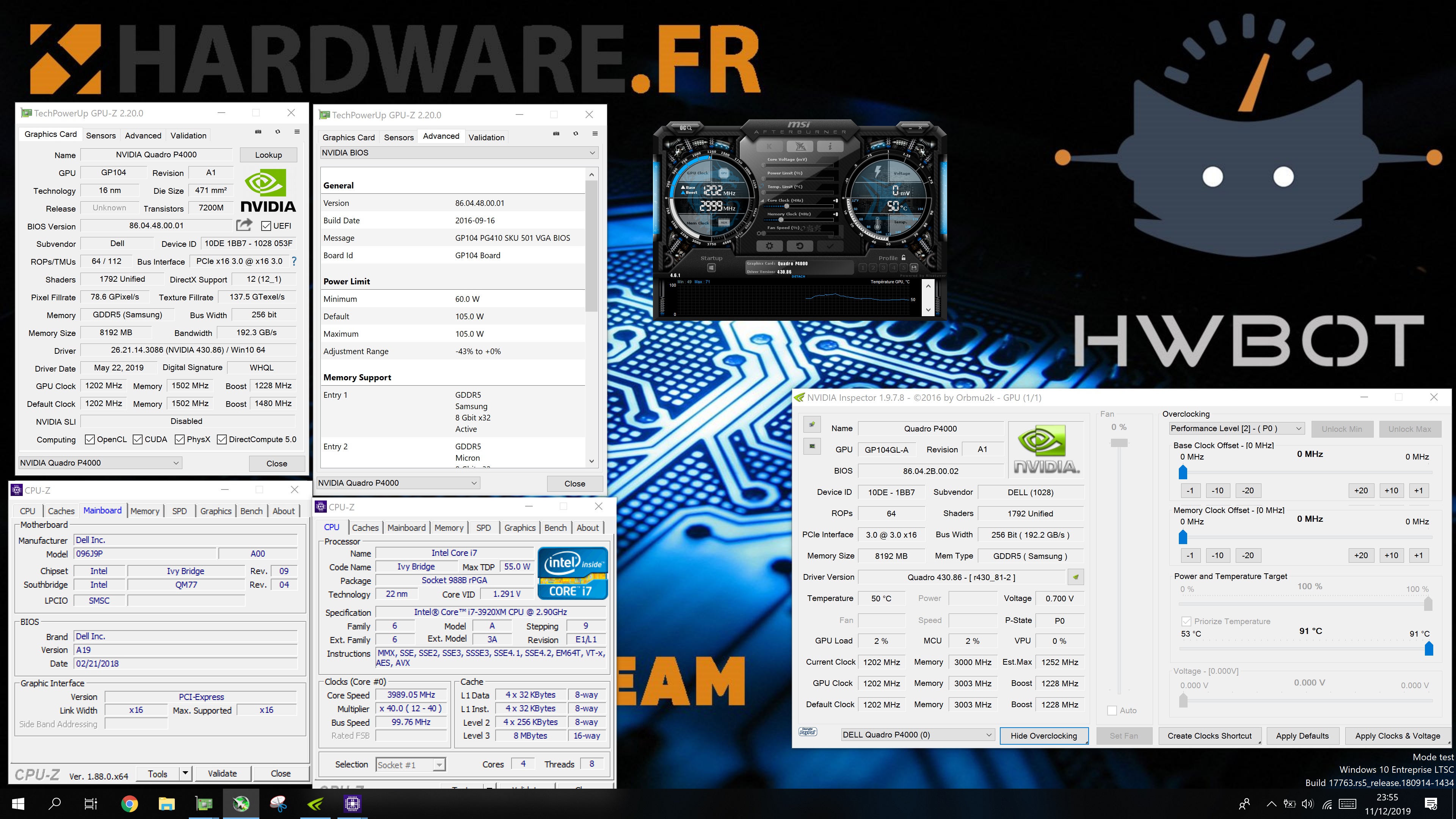Refresh GPU-Z Graphics Card window
The image size is (1456, 819).
[x=278, y=132]
